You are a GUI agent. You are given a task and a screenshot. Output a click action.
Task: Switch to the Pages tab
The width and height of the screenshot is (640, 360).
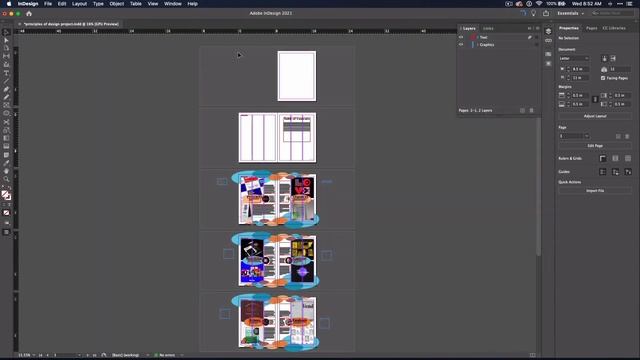[591, 28]
